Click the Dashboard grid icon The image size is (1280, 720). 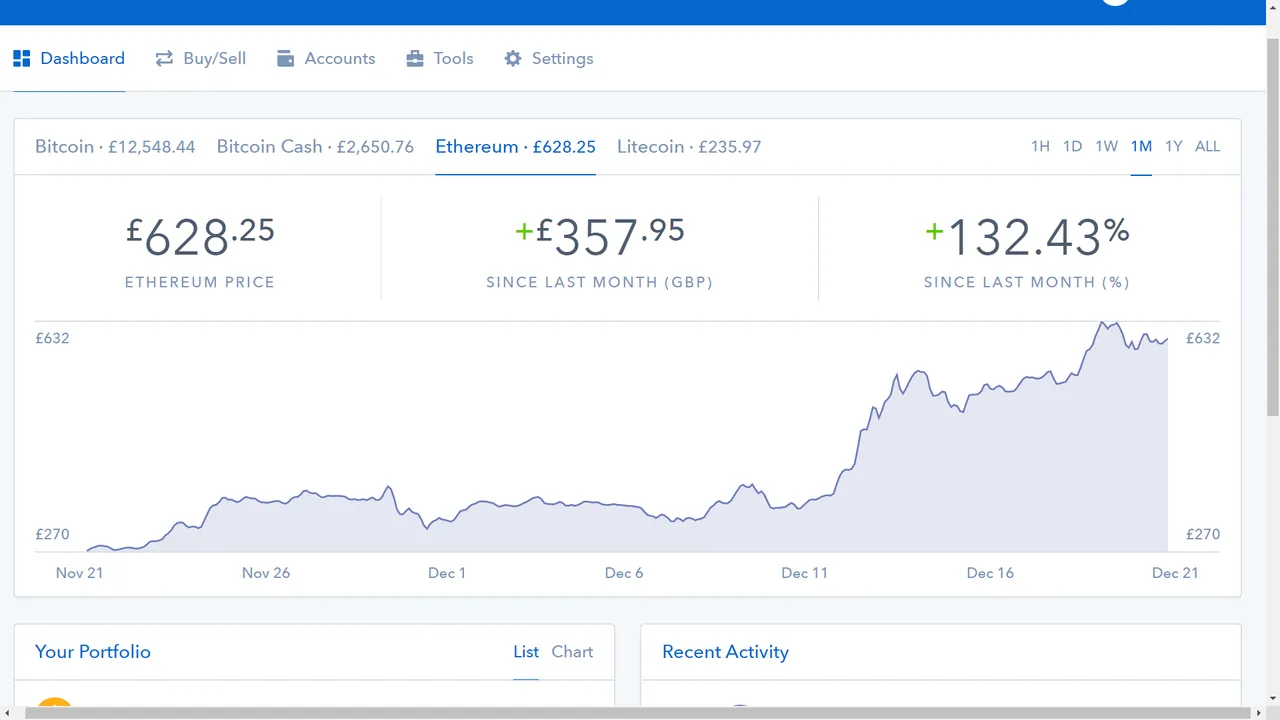click(x=22, y=59)
